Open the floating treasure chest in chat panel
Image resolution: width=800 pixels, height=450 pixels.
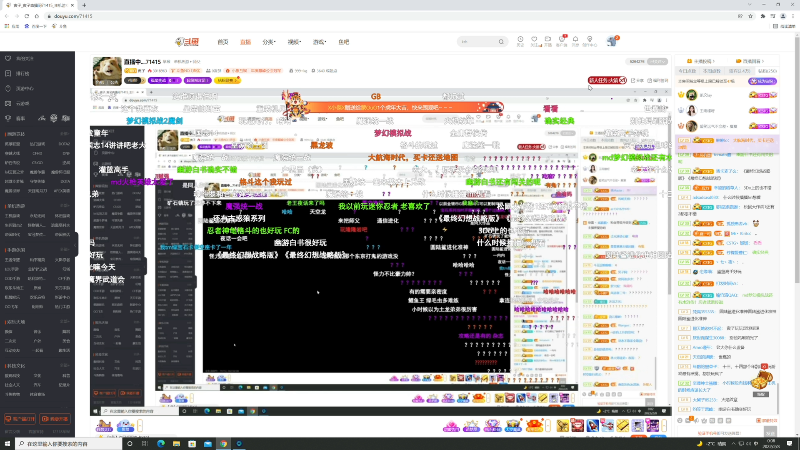761,380
